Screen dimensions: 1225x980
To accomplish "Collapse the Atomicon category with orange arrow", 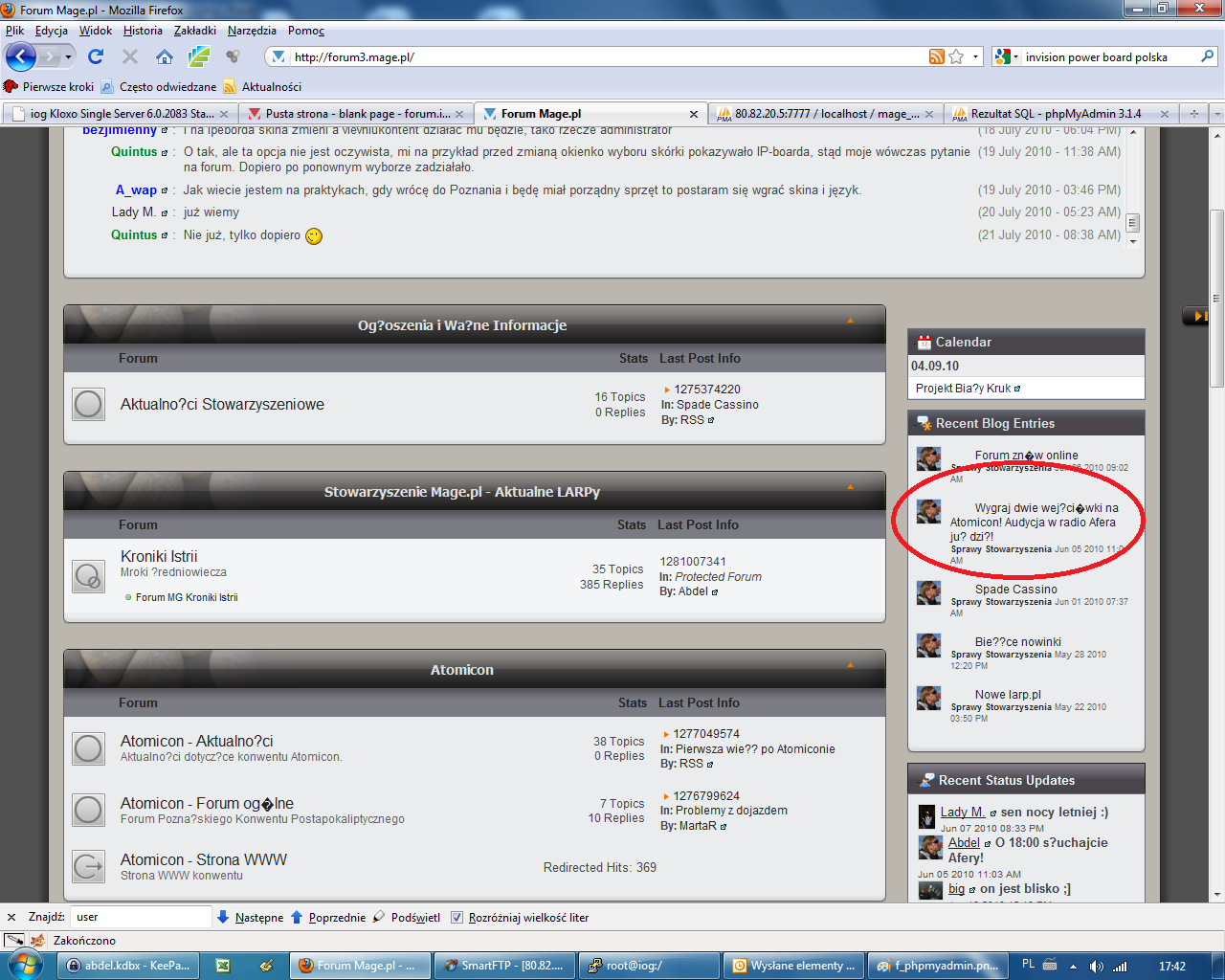I will [850, 665].
